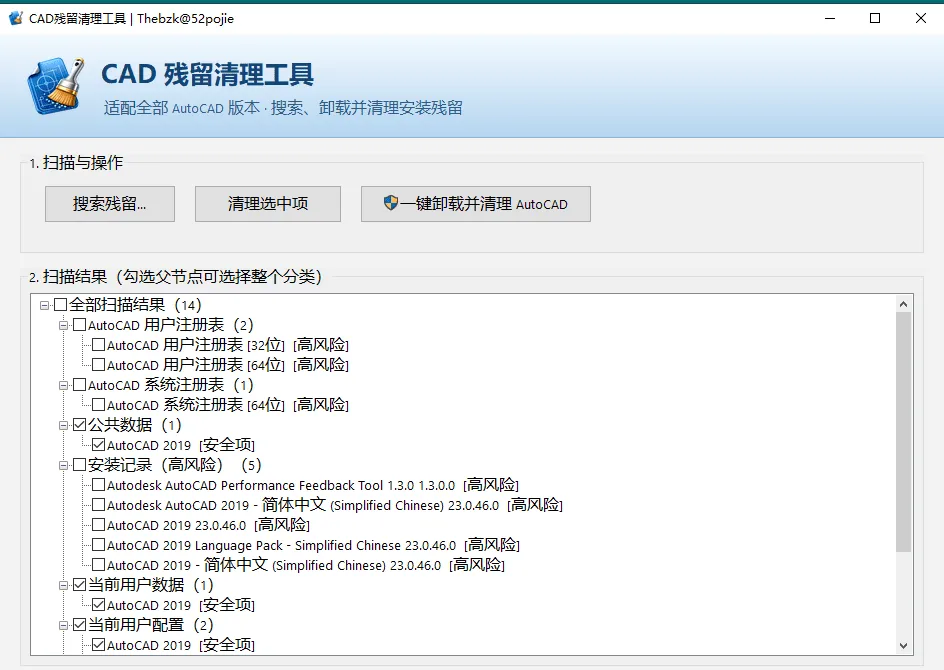
Task: Click the CAD cleaner title bar app icon
Action: (16, 18)
